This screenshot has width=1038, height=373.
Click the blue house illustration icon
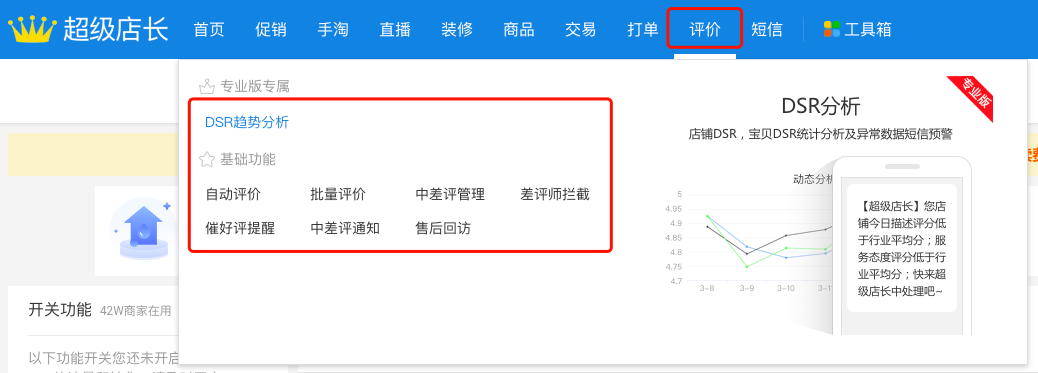144,230
